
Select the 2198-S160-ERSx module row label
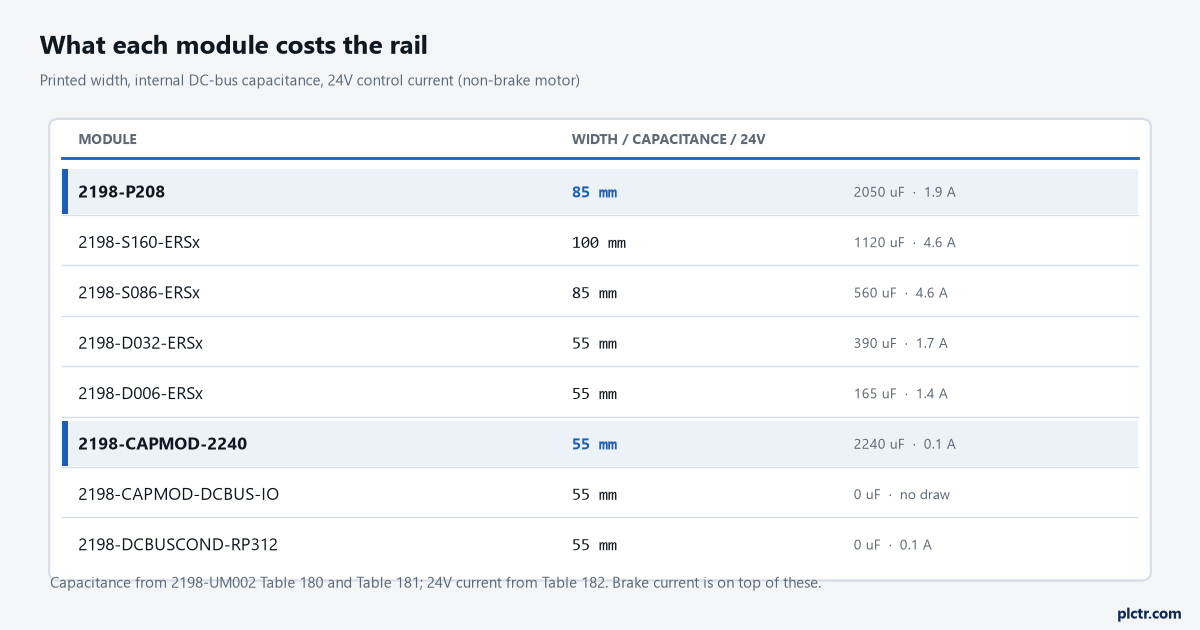140,242
